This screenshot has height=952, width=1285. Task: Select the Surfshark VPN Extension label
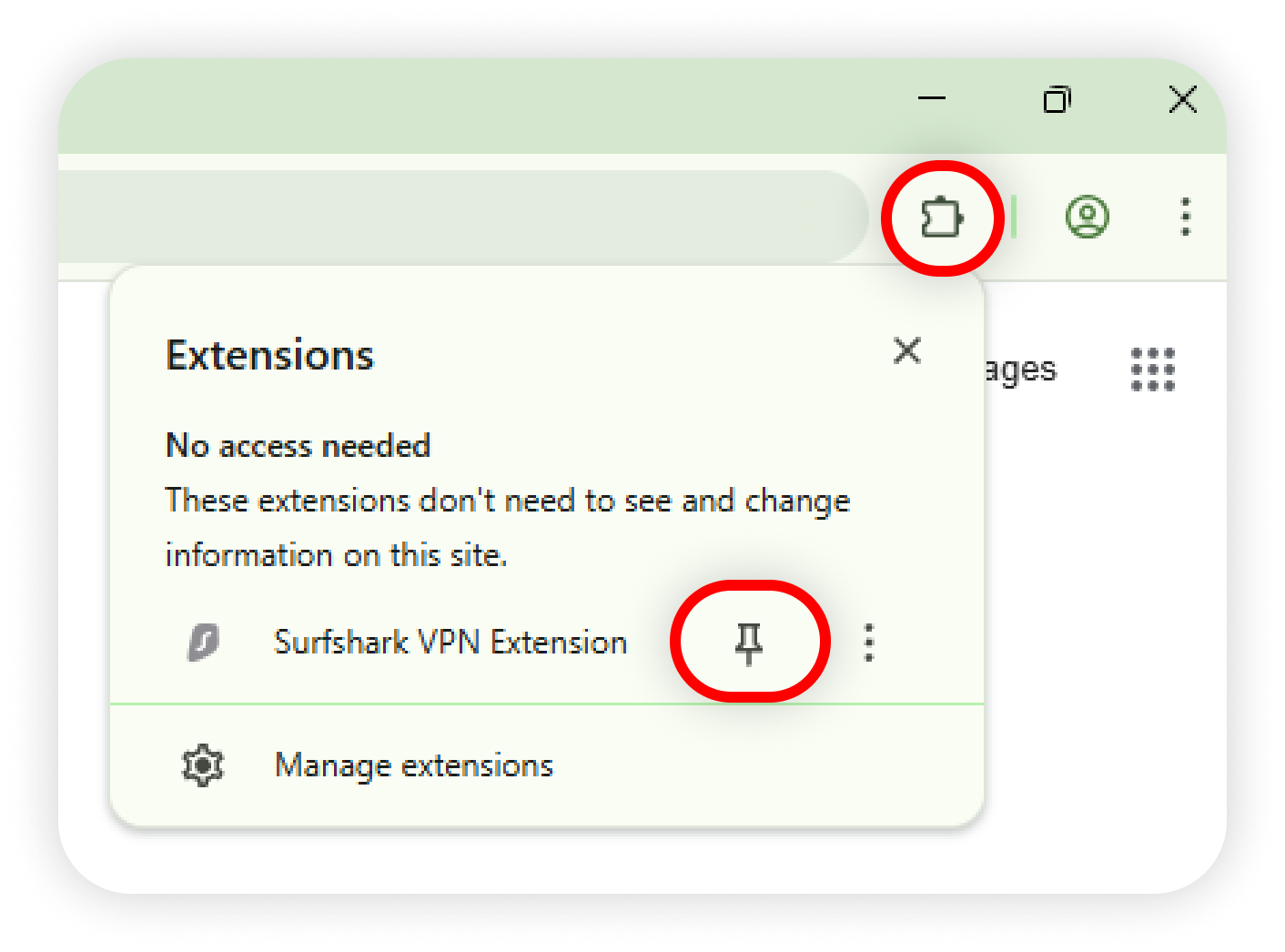pos(450,643)
